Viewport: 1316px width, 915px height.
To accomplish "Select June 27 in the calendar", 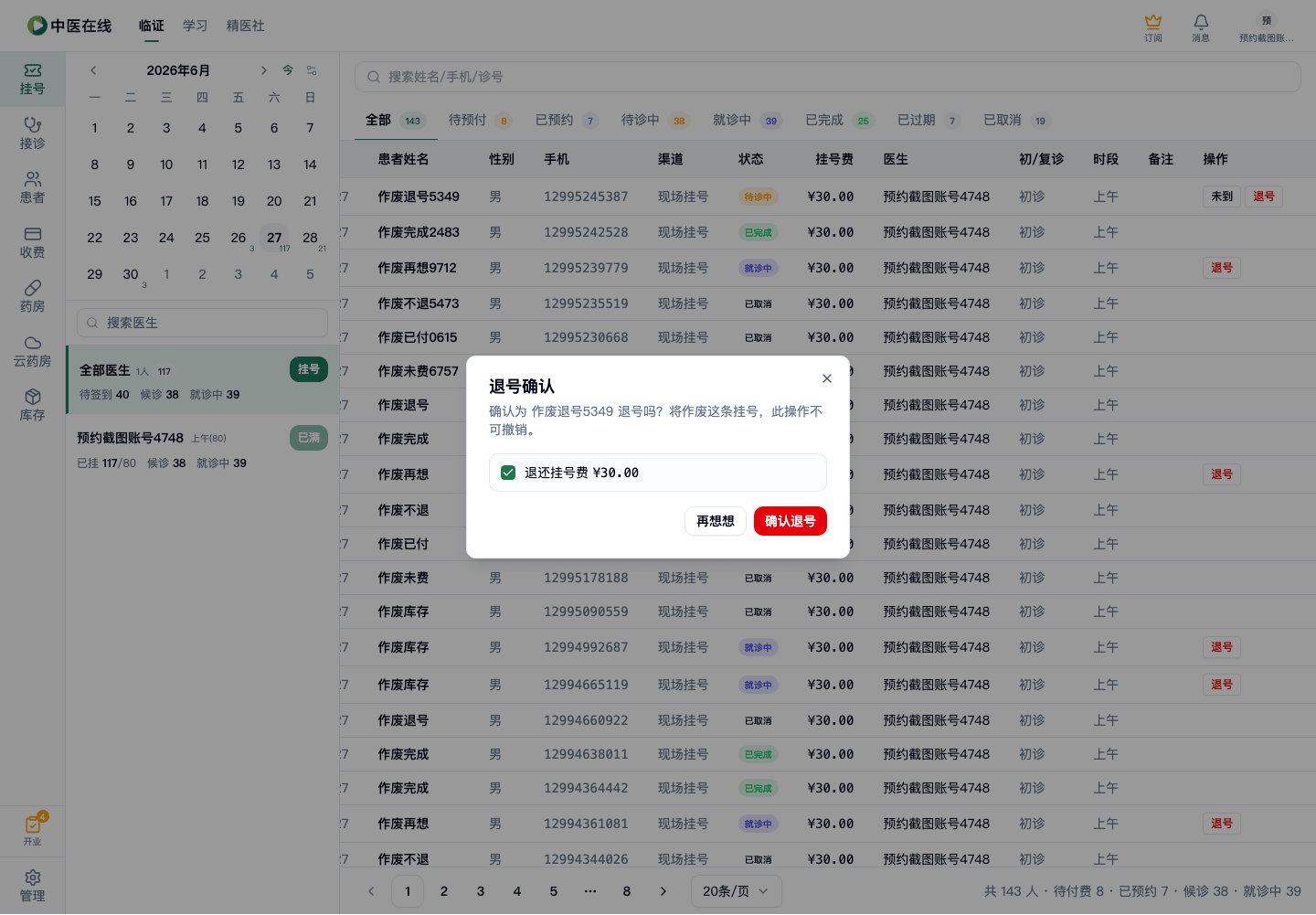I will pos(274,238).
